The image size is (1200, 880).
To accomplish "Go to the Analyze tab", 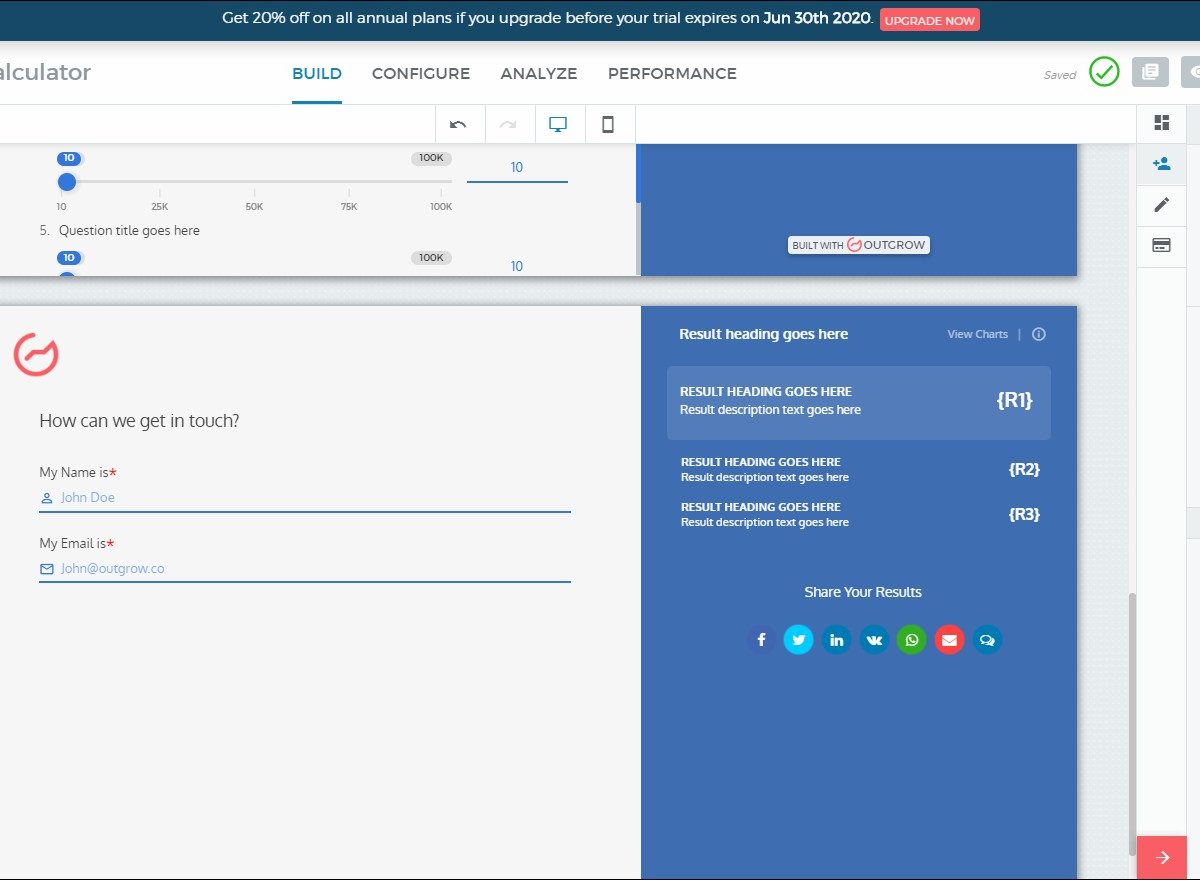I will tap(539, 74).
